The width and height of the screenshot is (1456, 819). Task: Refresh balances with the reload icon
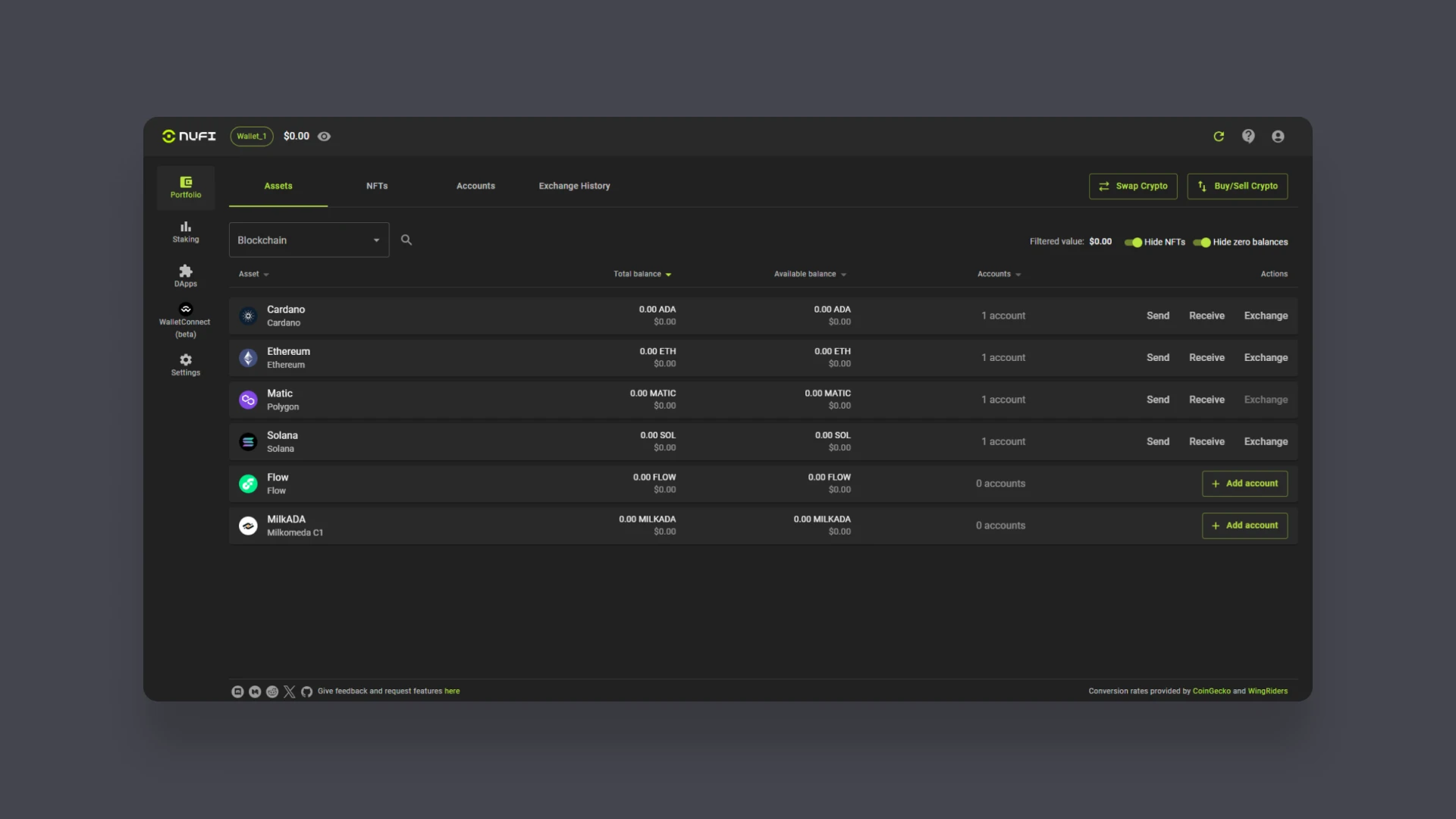[1219, 136]
